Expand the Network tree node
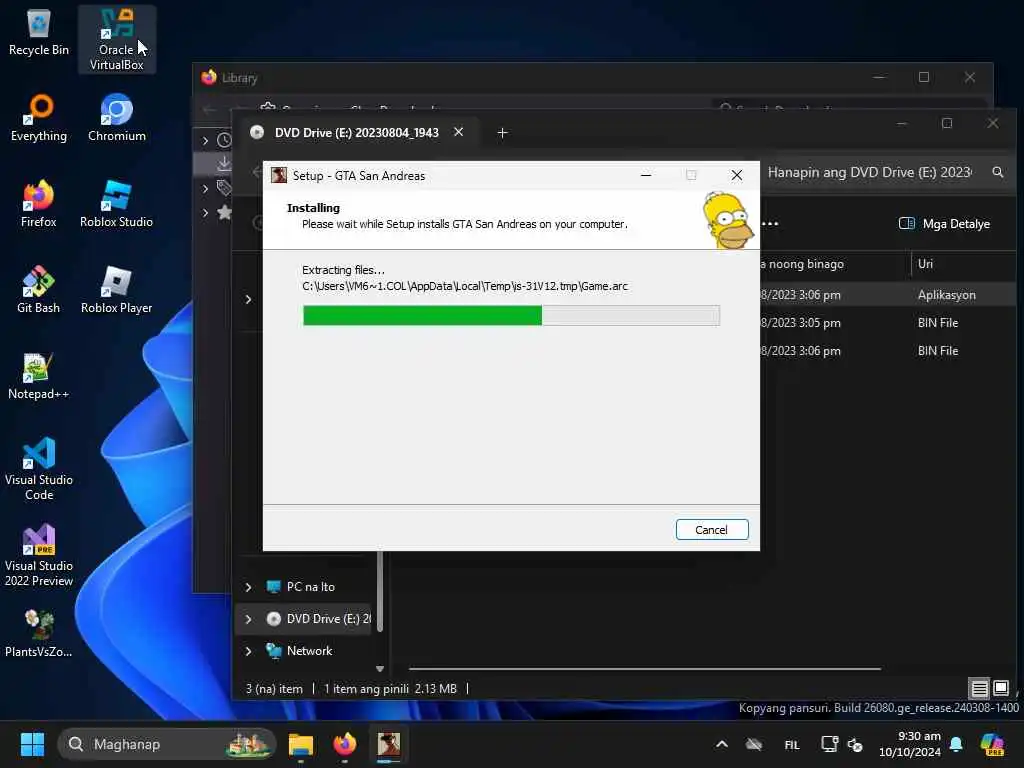This screenshot has width=1024, height=768. pos(248,651)
